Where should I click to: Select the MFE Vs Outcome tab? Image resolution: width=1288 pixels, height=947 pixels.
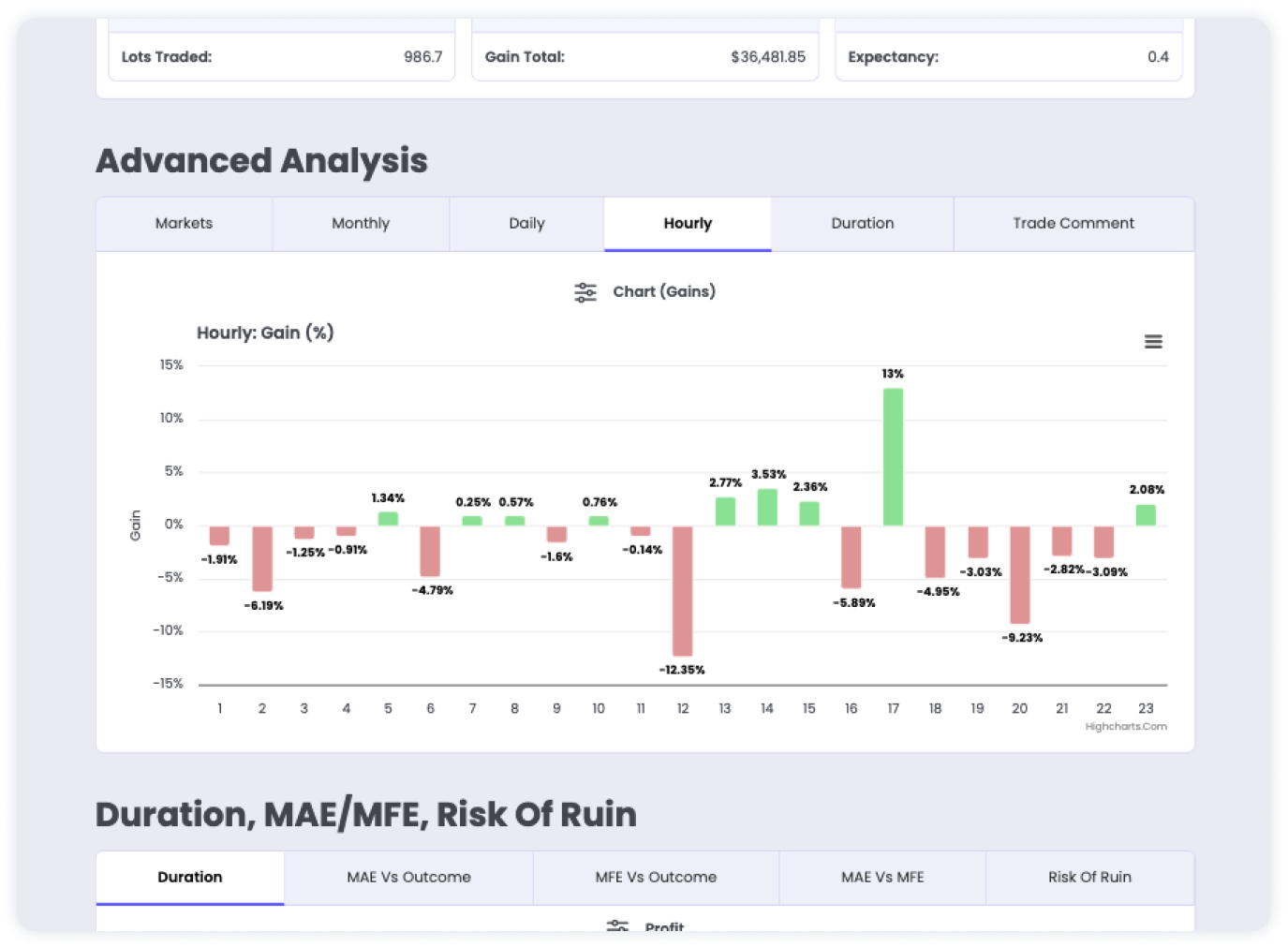[656, 877]
